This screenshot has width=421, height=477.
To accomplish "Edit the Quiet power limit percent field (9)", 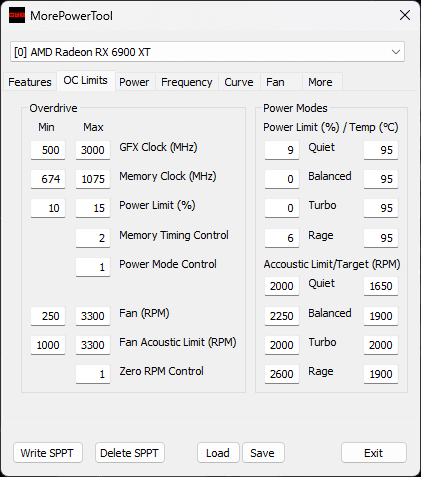I will point(282,150).
